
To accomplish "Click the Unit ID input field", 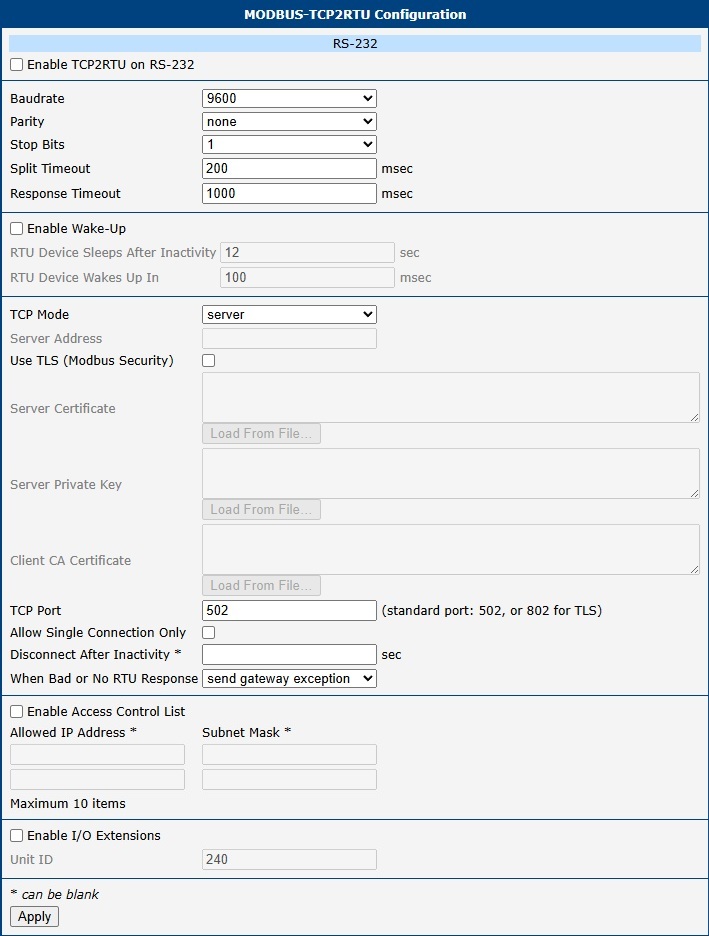I will tap(289, 860).
